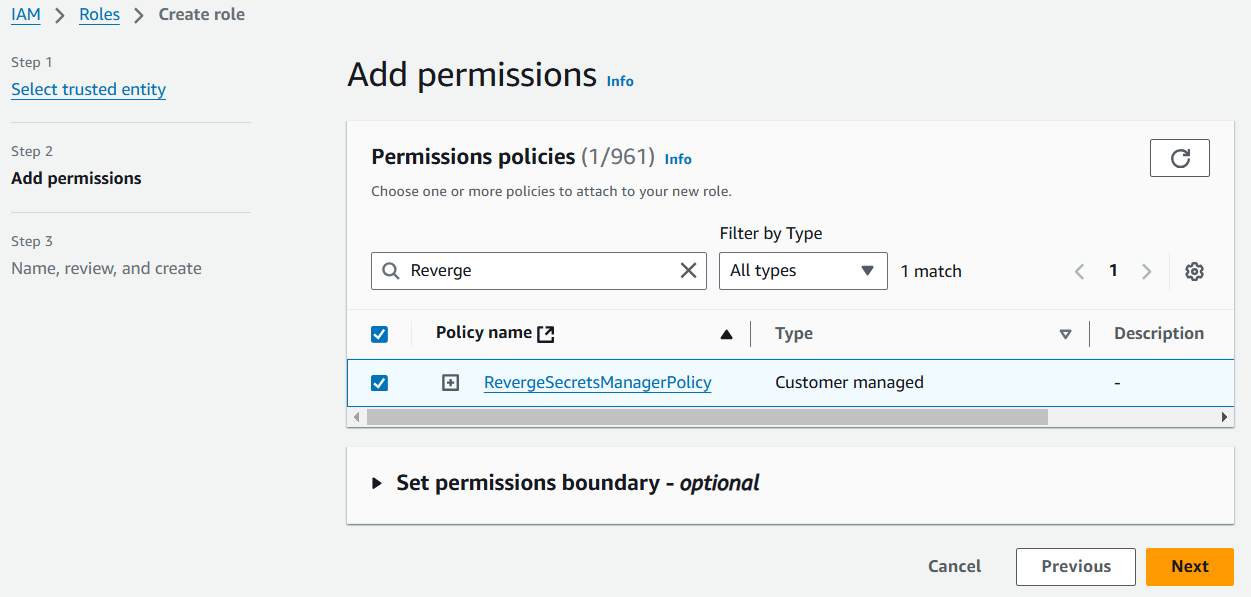Uncheck the RevergeSecretsManagerPolicy checkbox
The image size is (1251, 597).
pyautogui.click(x=379, y=383)
